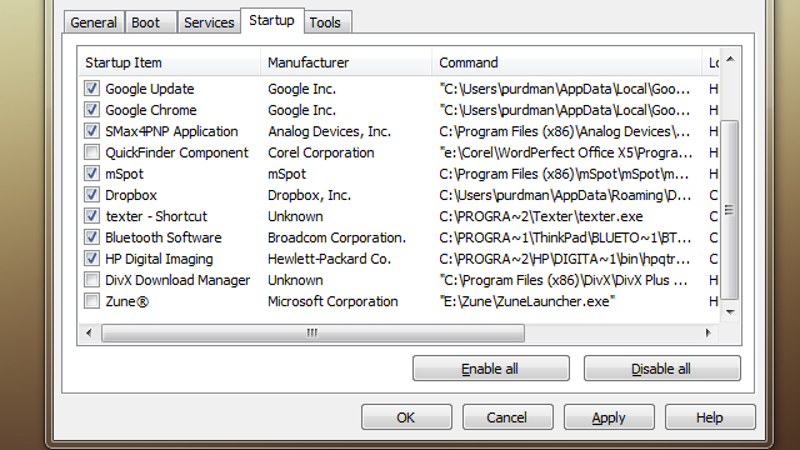Click the vertical scrollbar up arrow

coord(730,59)
